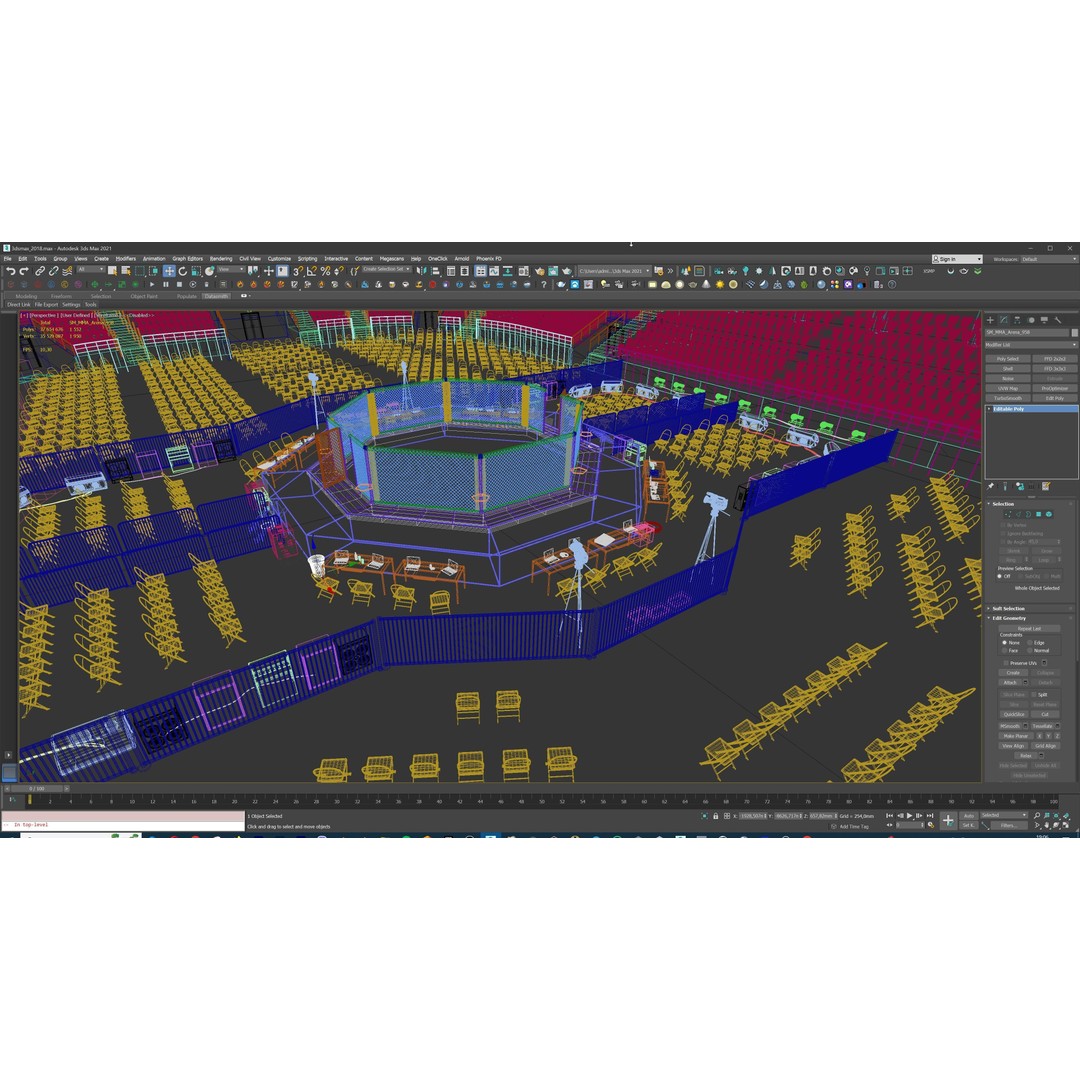The width and height of the screenshot is (1080, 1080).
Task: Click the QuickSlice button
Action: tap(1014, 715)
